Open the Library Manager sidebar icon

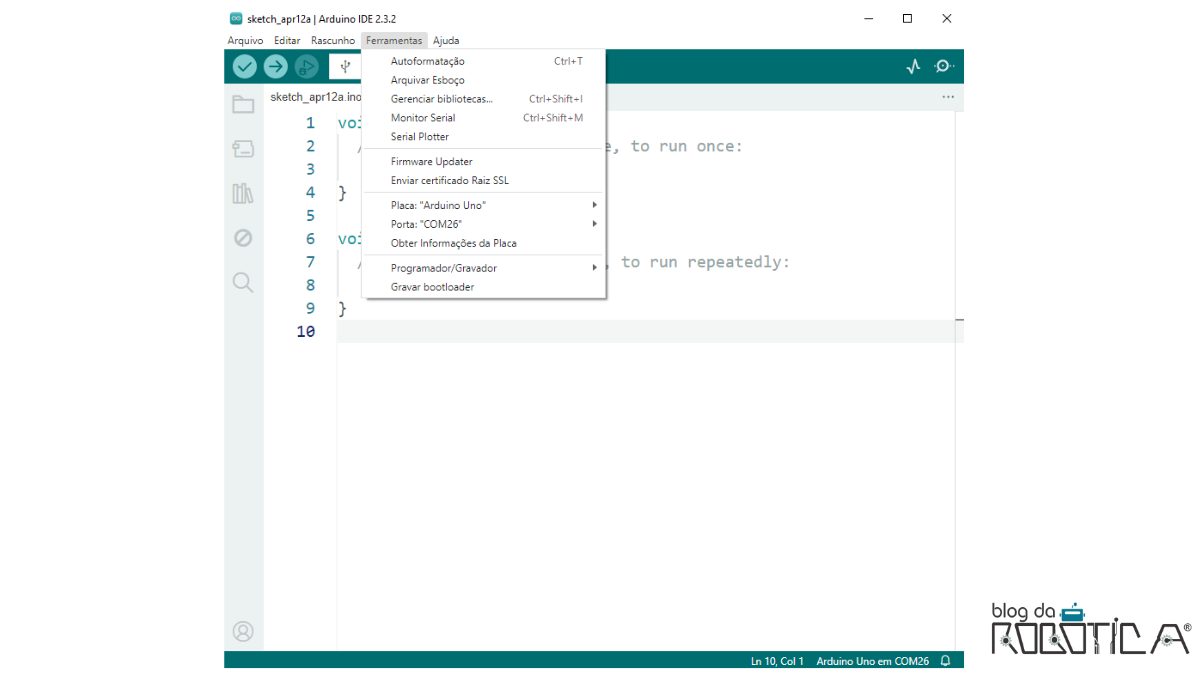pos(243,193)
